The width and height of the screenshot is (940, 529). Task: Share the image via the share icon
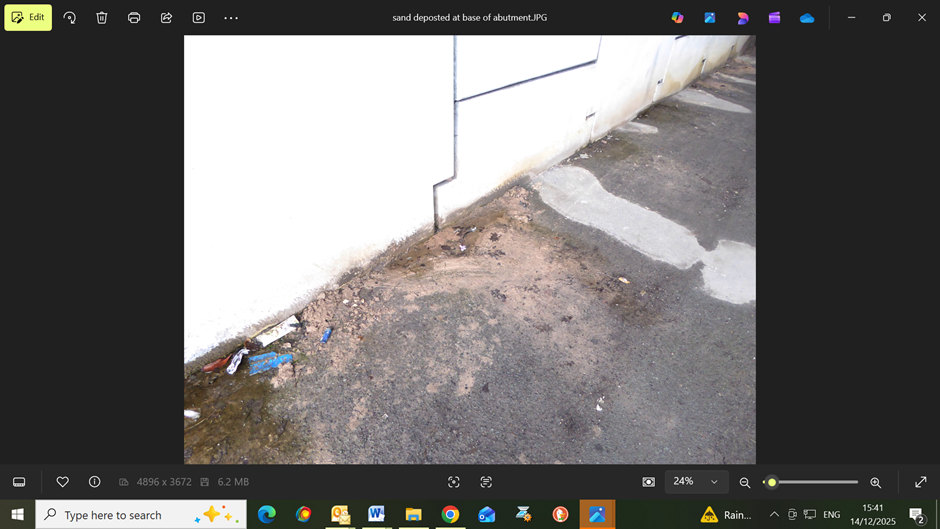pos(166,18)
